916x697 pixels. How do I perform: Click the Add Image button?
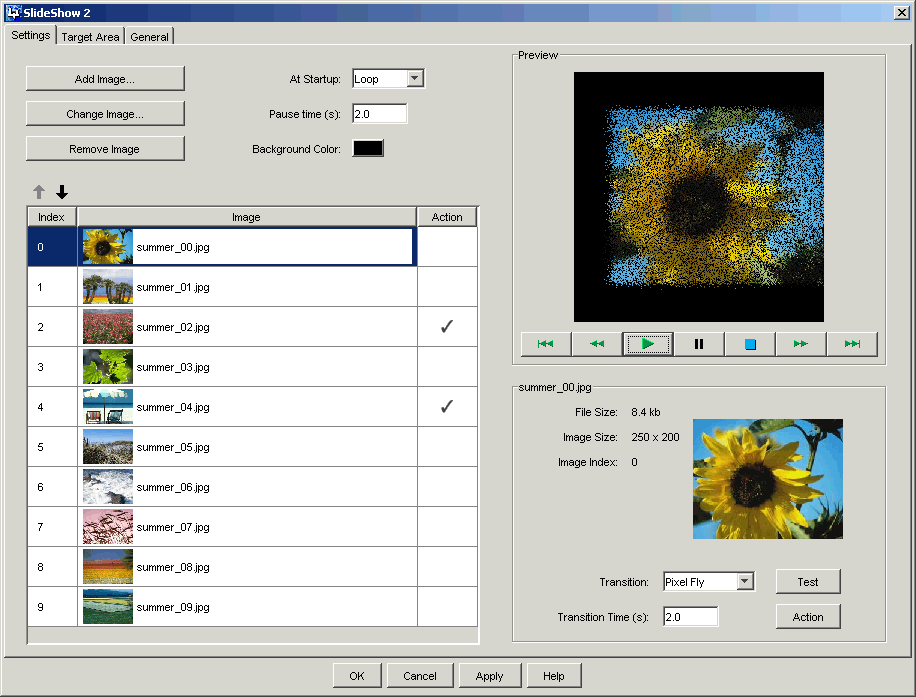(x=105, y=79)
